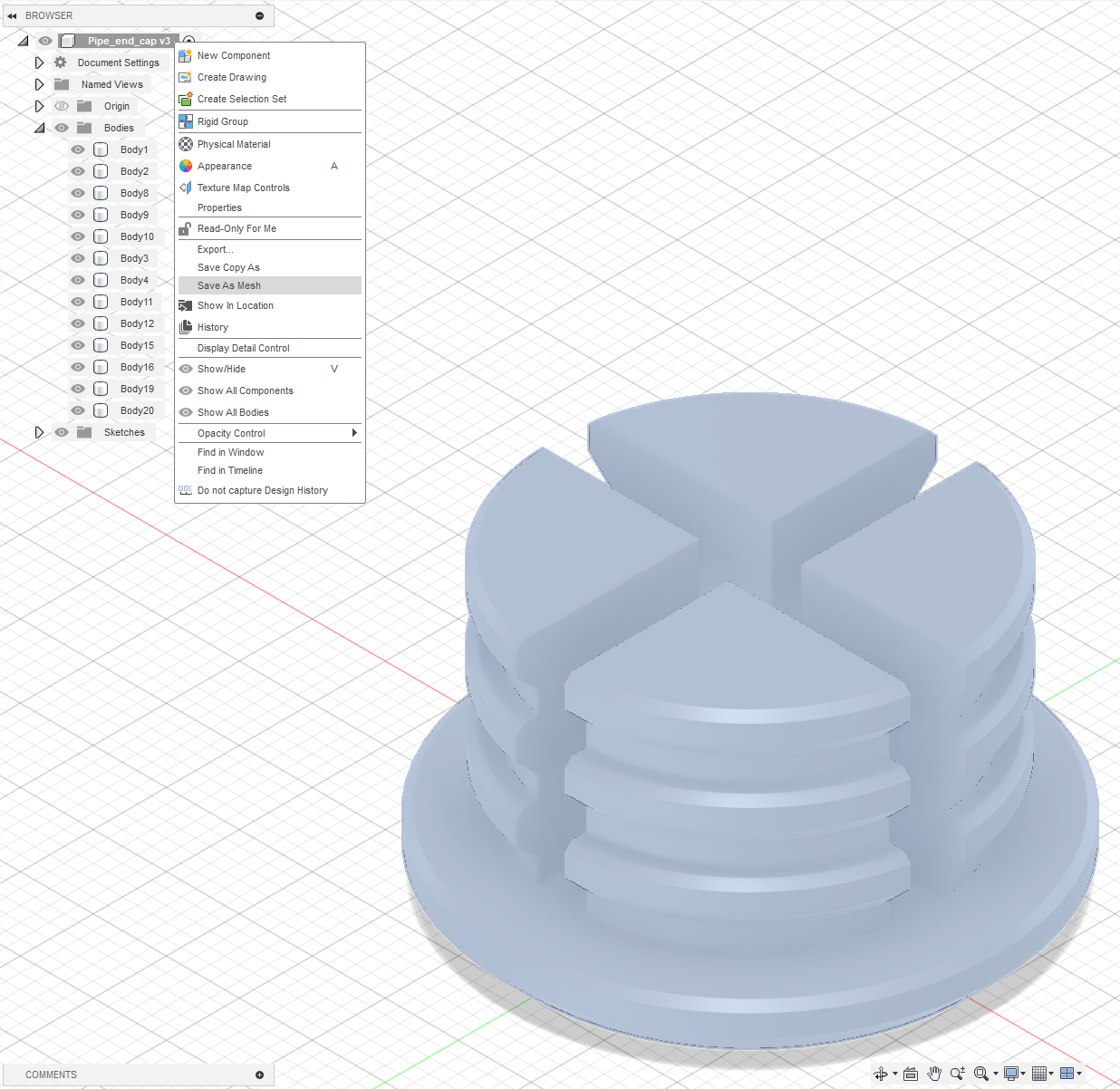Choose Save Copy As
This screenshot has width=1120, height=1089.
270,267
